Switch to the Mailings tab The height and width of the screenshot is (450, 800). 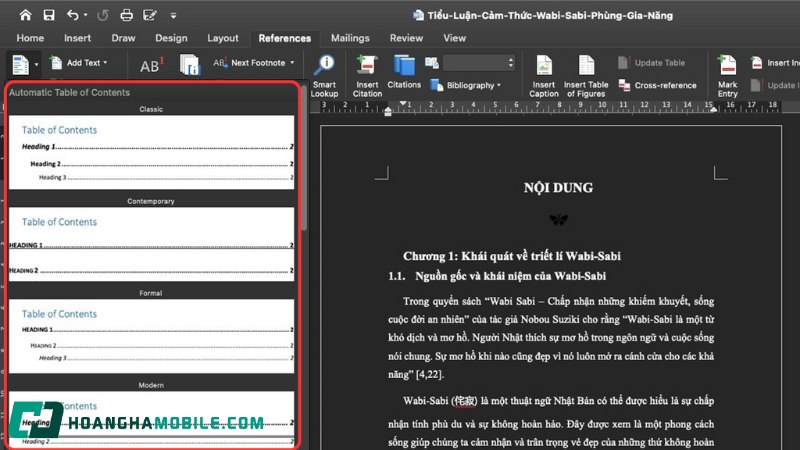pos(350,38)
